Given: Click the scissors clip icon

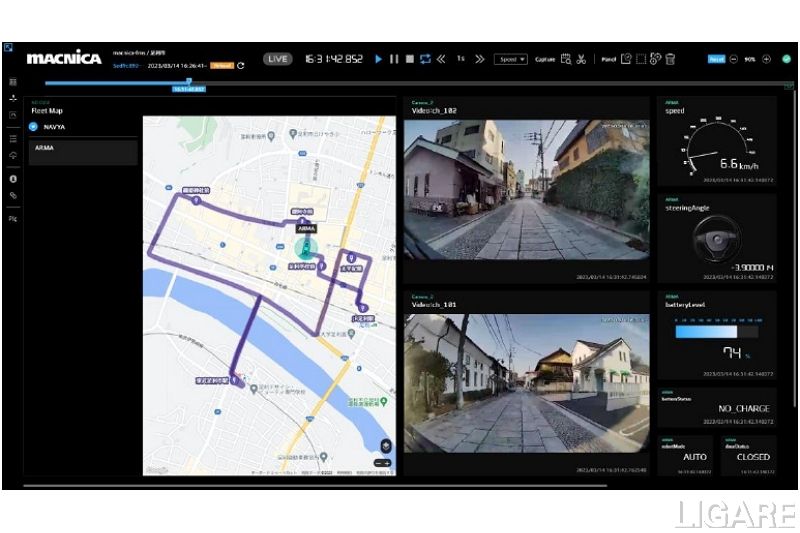Looking at the screenshot, I should click(581, 60).
